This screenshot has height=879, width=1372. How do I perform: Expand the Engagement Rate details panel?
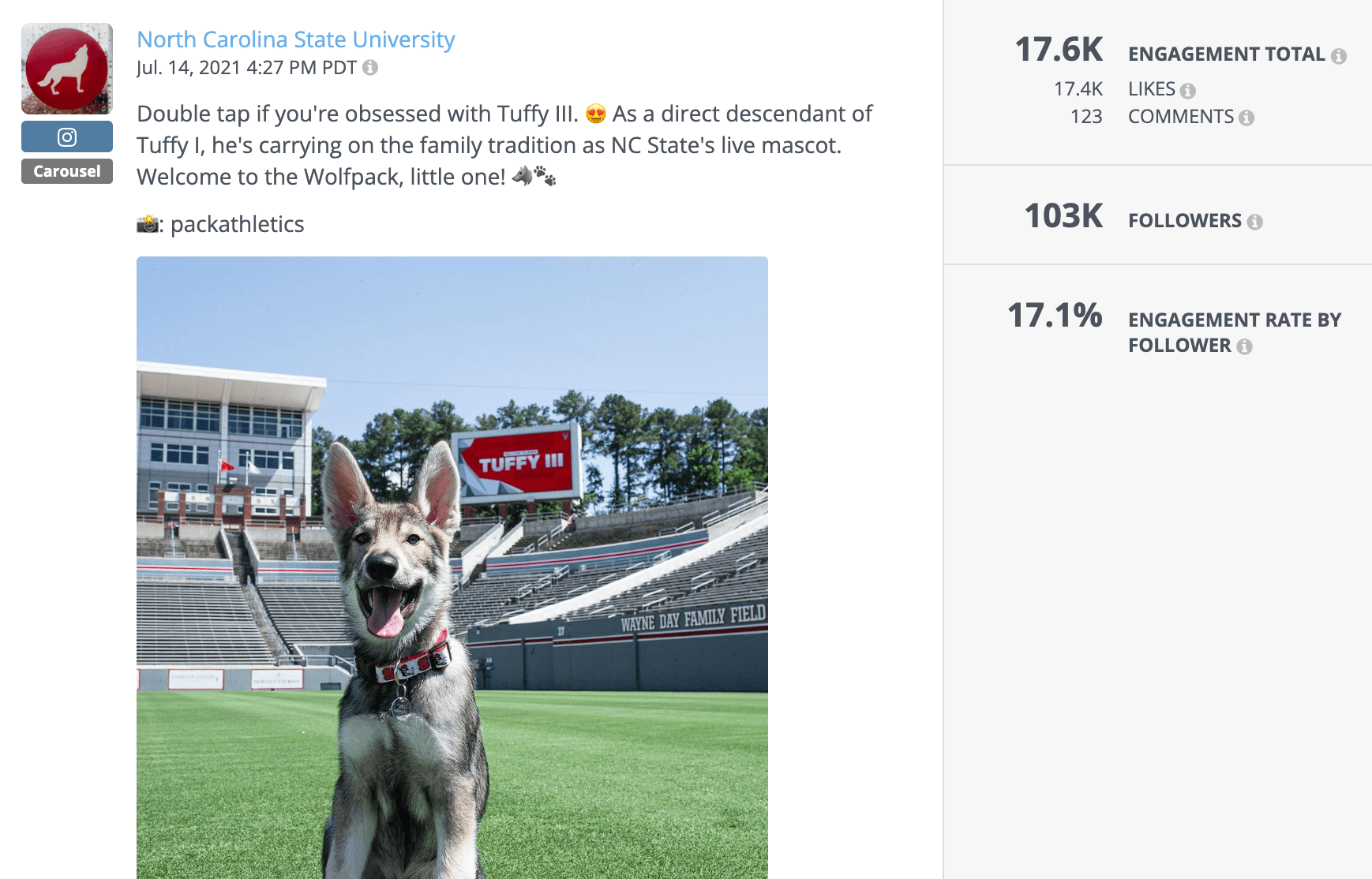(1055, 316)
